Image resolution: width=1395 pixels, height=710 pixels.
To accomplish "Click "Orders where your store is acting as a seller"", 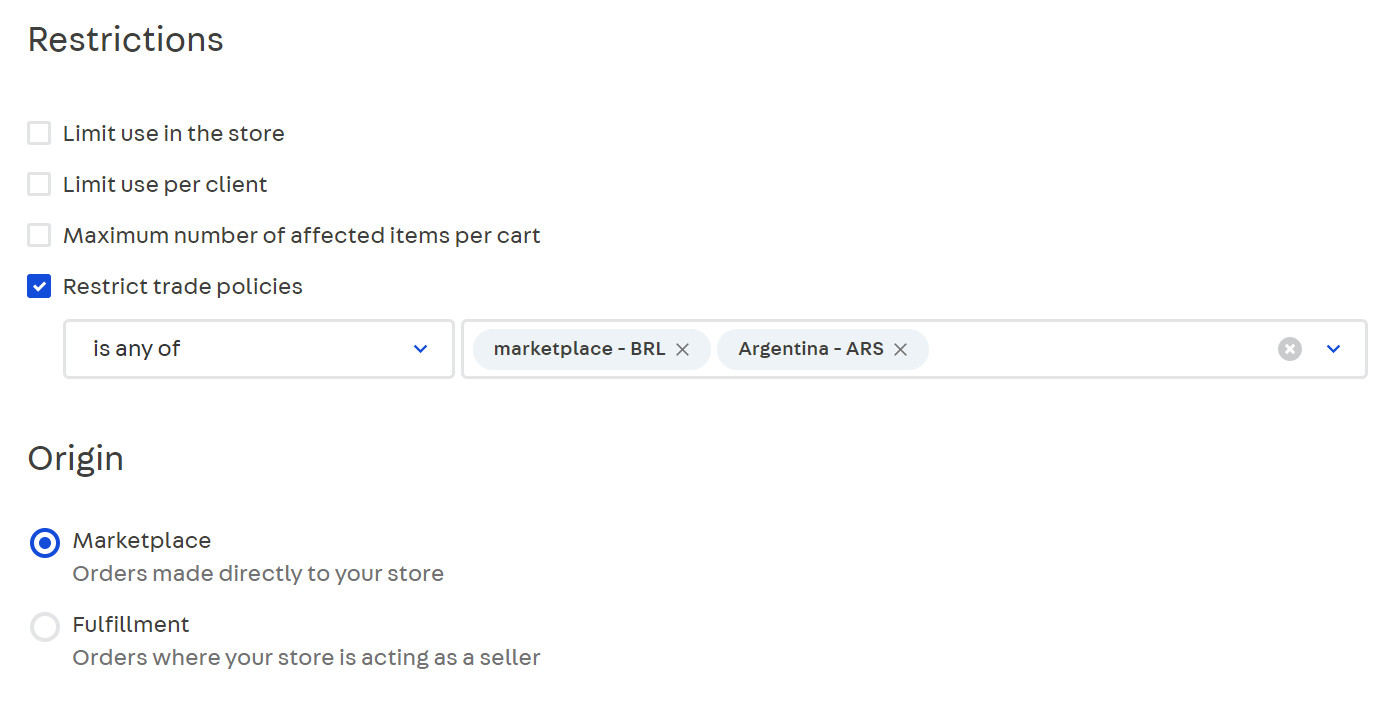I will pyautogui.click(x=306, y=658).
